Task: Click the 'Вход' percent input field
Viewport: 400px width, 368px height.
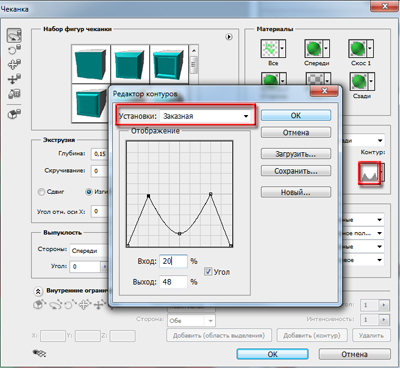Action: [x=173, y=261]
